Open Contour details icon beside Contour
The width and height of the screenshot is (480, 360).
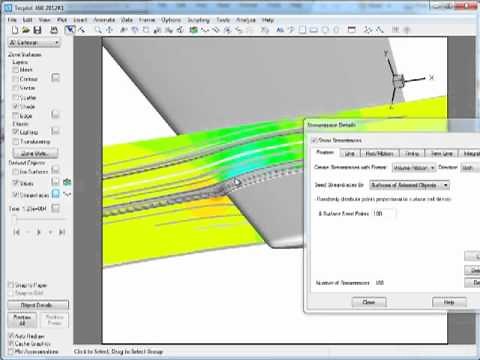pyautogui.click(x=55, y=78)
